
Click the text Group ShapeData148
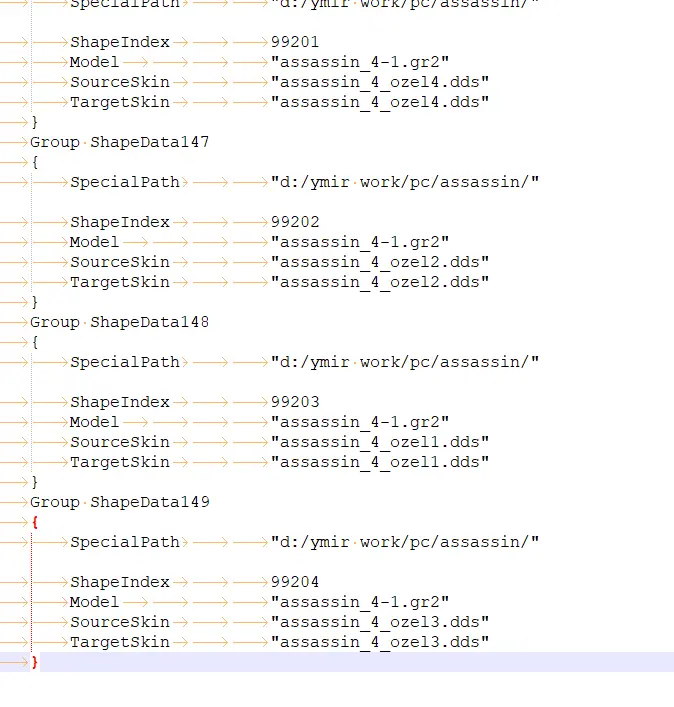119,322
